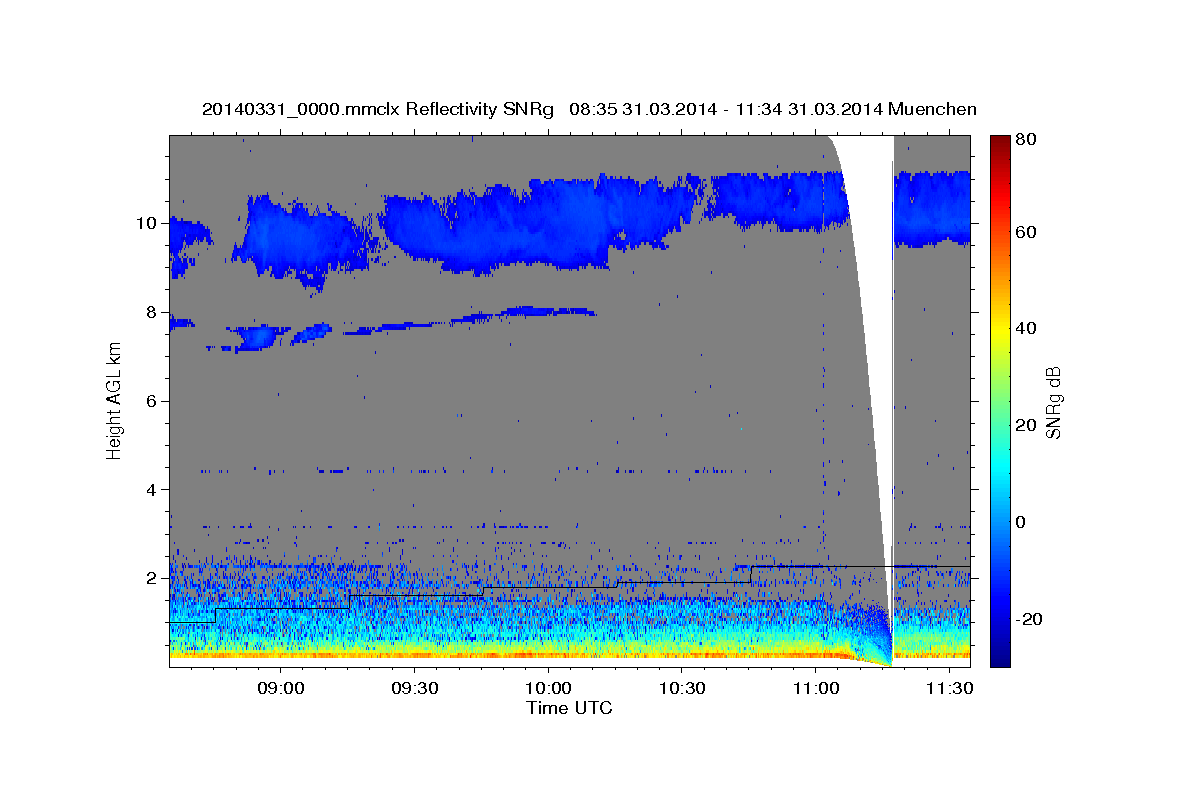Click the 'Time UTC' axis label
This screenshot has height=800, width=1200.
point(569,708)
